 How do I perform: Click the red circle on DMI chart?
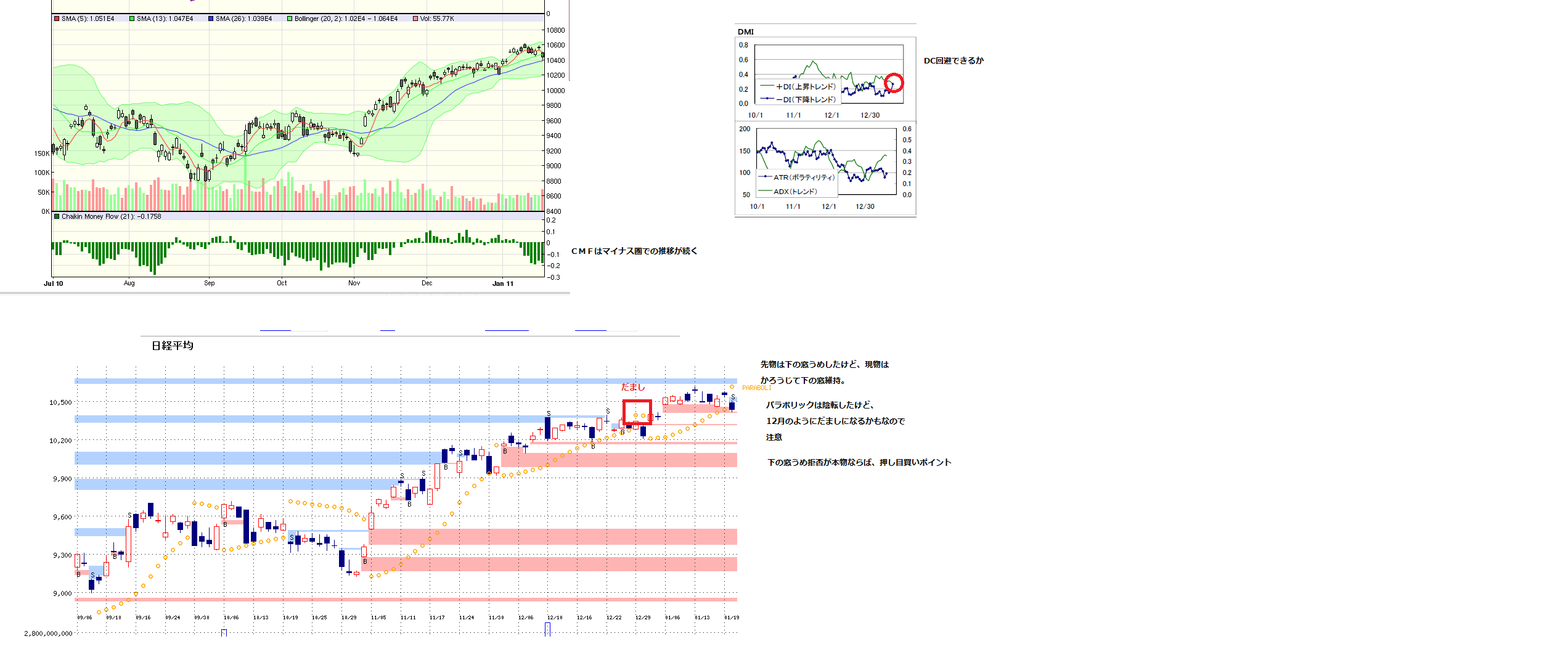point(894,83)
